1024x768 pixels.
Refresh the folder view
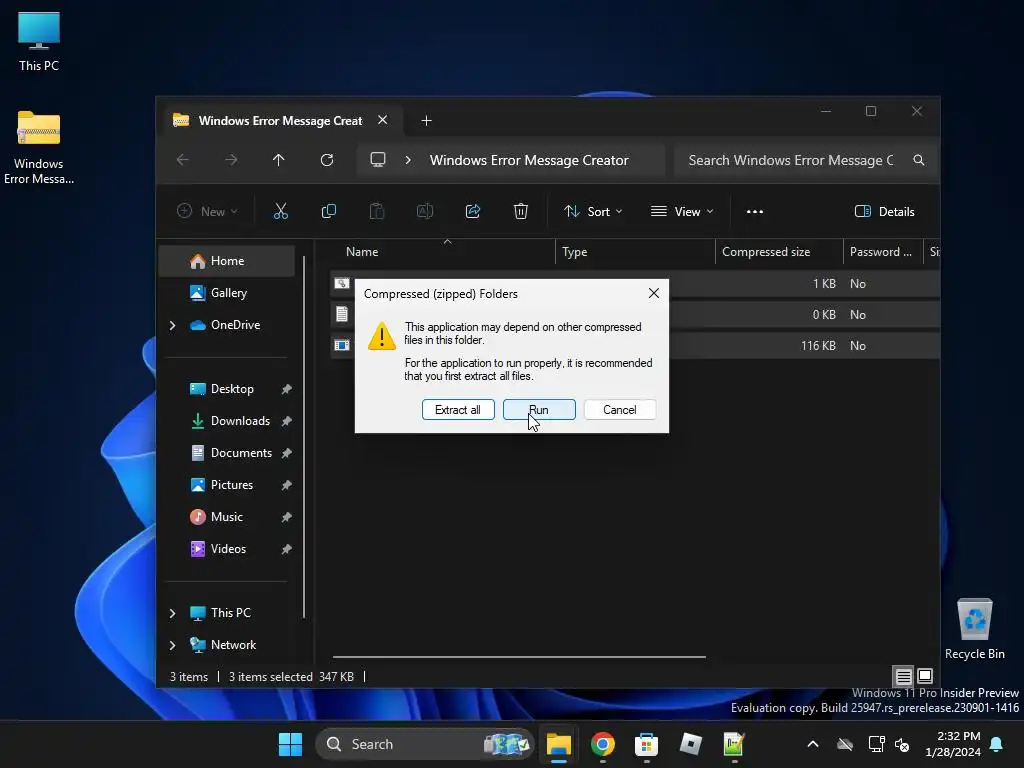(327, 160)
